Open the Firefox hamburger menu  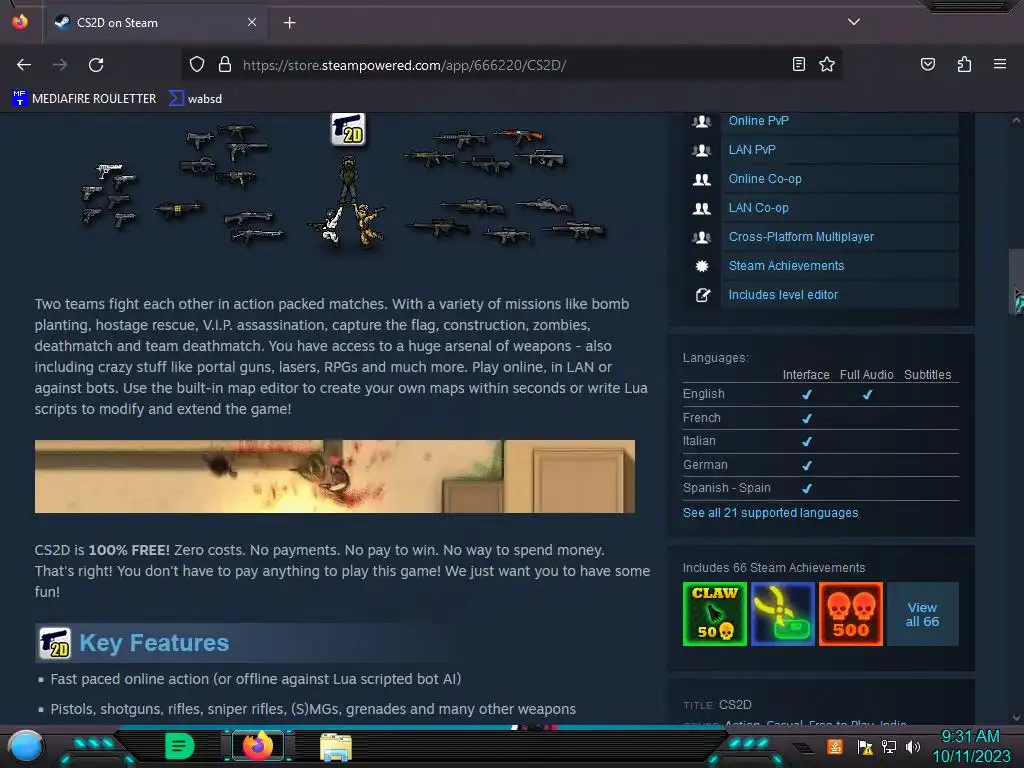[x=999, y=64]
